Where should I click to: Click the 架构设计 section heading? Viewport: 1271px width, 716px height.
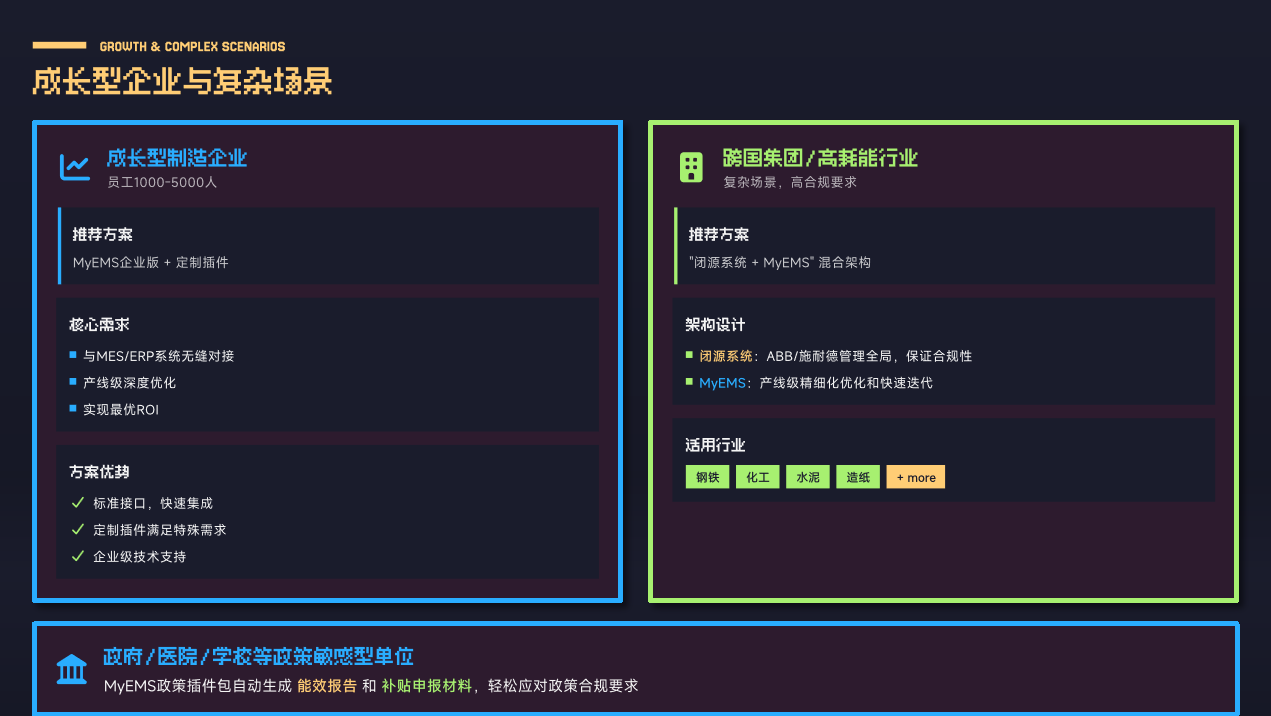715,325
